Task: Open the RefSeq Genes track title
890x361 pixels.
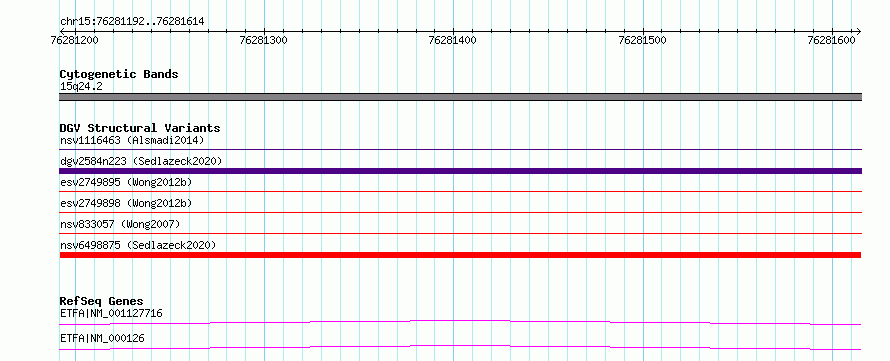Action: pos(102,301)
